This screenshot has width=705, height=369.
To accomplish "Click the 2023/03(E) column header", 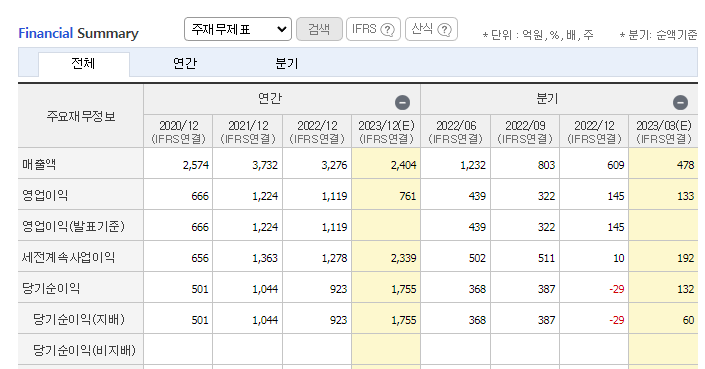I will [664, 132].
